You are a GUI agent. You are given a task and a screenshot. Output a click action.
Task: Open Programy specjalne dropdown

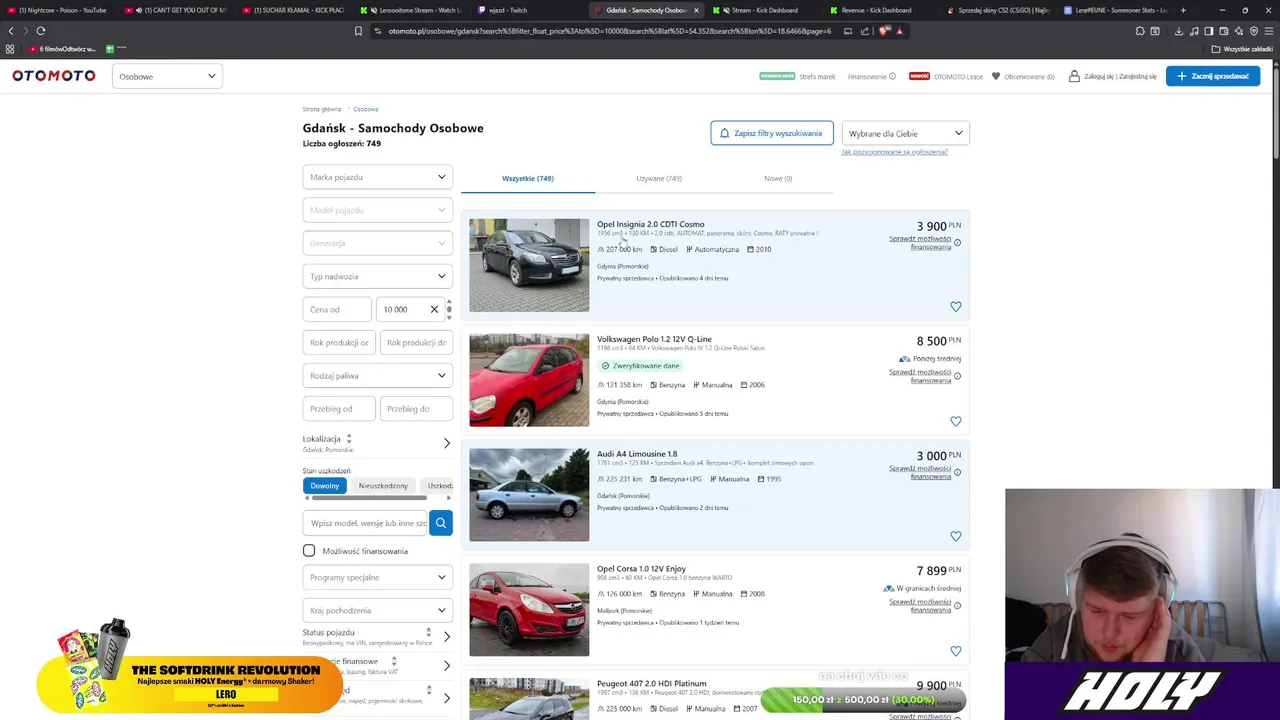(378, 577)
